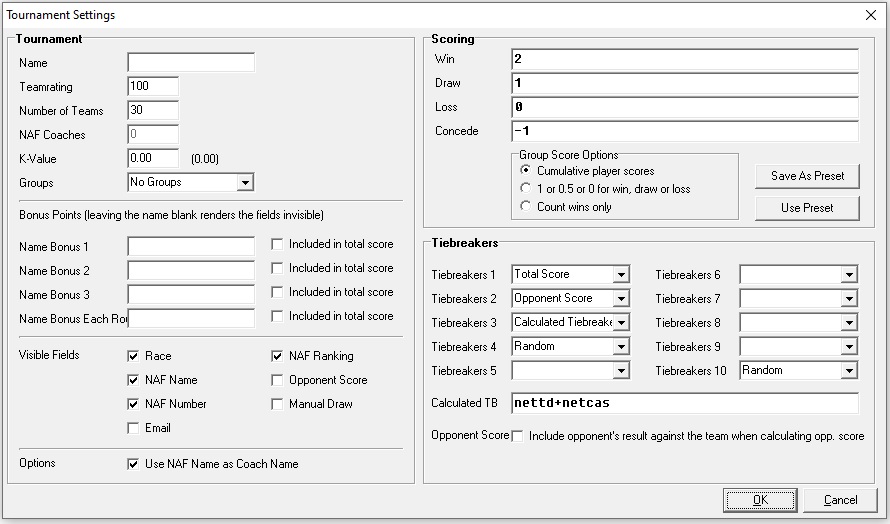Open the Tiebreakers 7 dropdown

[x=799, y=298]
